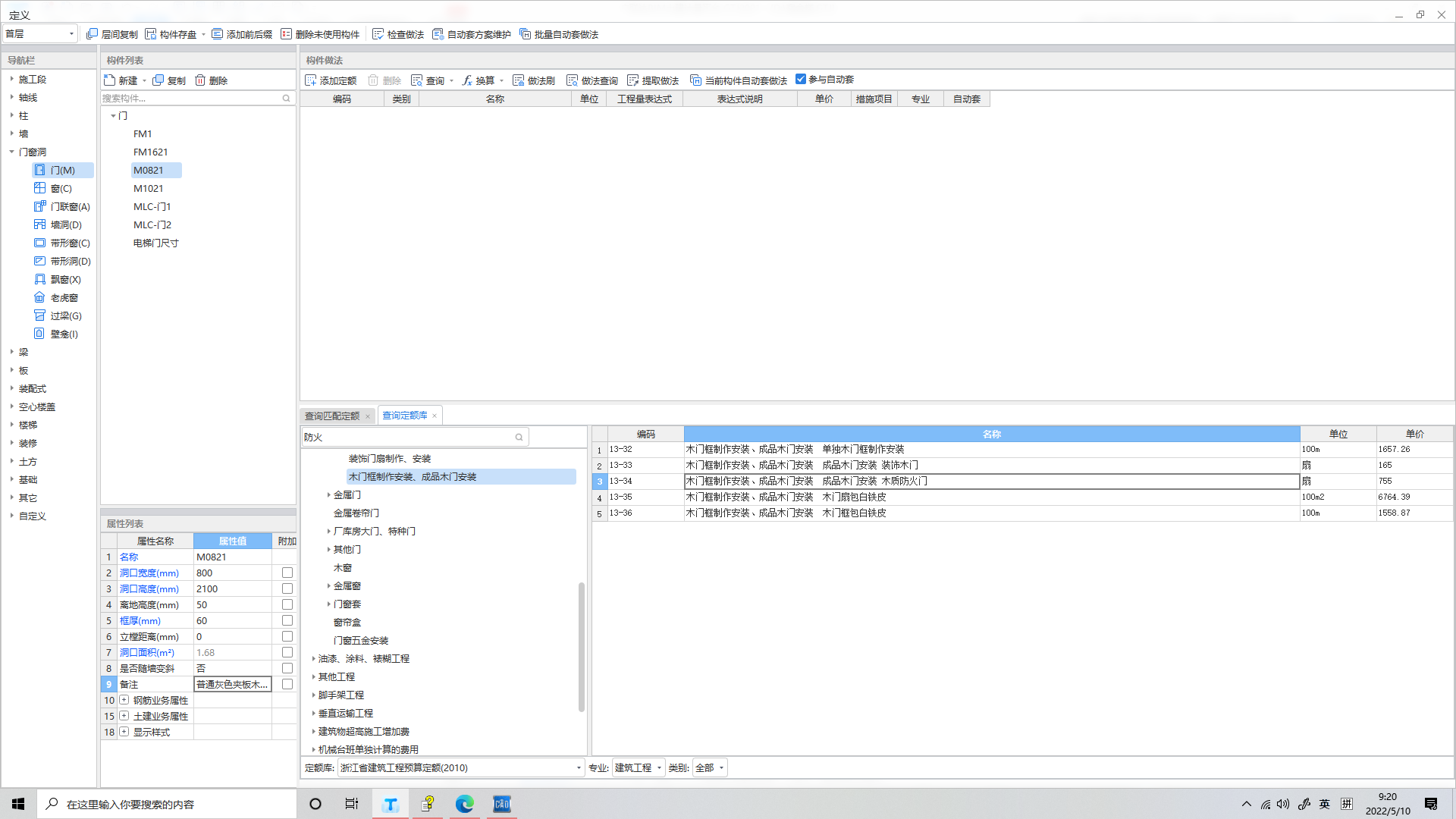Select 电梯门尺寸 component
1456x819 pixels.
[x=156, y=243]
